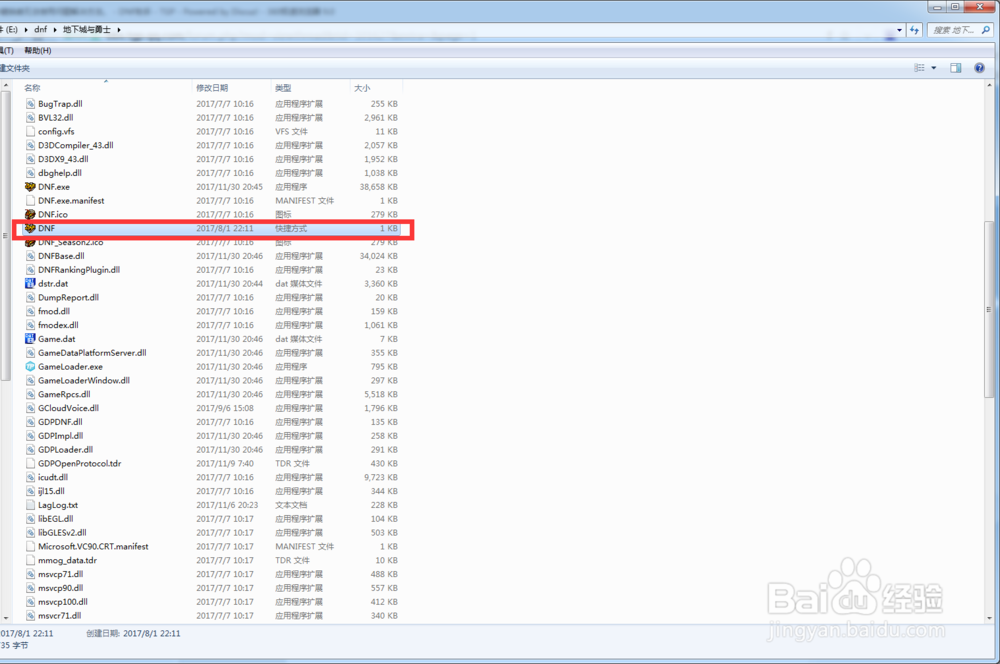Image resolution: width=1000 pixels, height=664 pixels.
Task: Sort by the 大小 column header
Action: (362, 88)
